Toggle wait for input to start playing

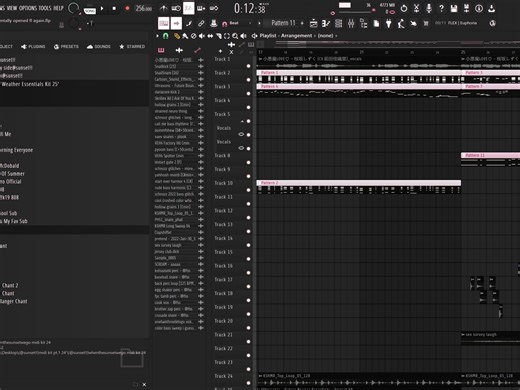pyautogui.click(x=176, y=8)
